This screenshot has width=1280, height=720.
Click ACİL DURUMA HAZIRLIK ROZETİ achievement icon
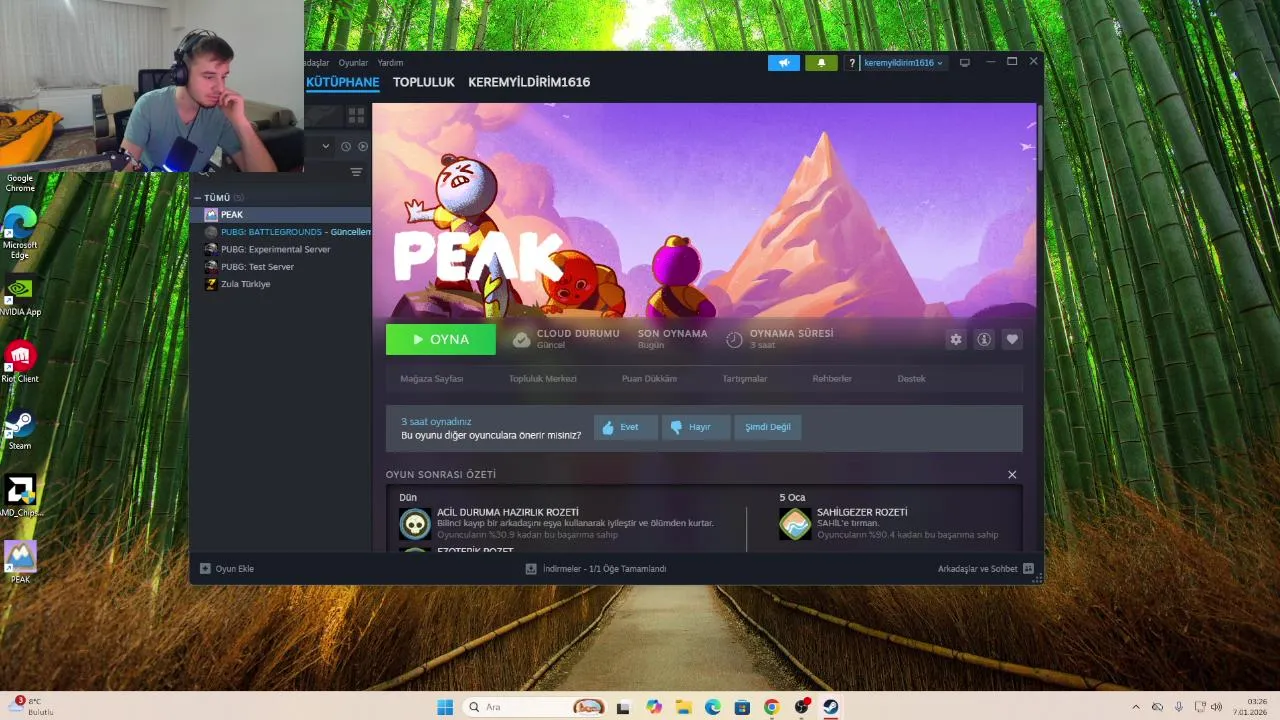pos(415,523)
